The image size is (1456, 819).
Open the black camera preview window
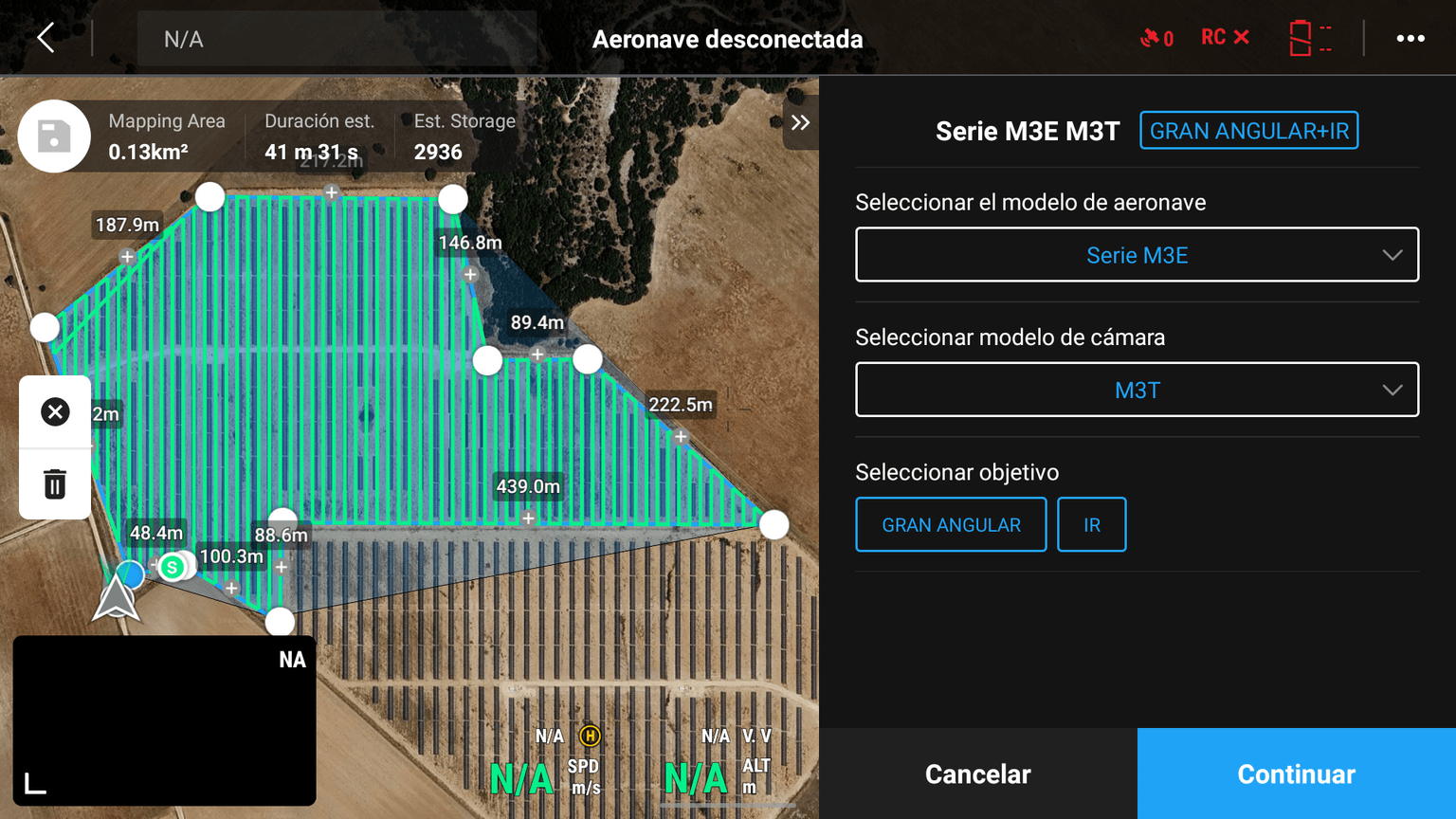pos(164,720)
